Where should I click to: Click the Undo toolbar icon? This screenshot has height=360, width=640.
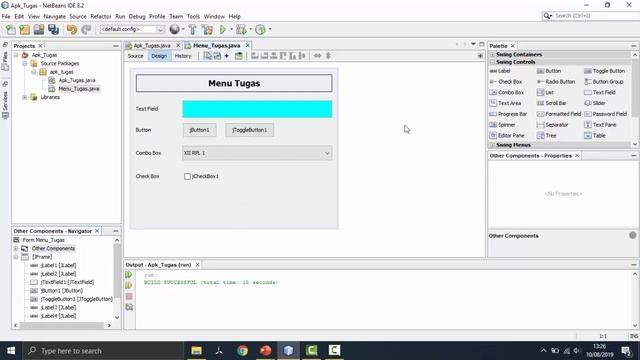click(x=72, y=29)
